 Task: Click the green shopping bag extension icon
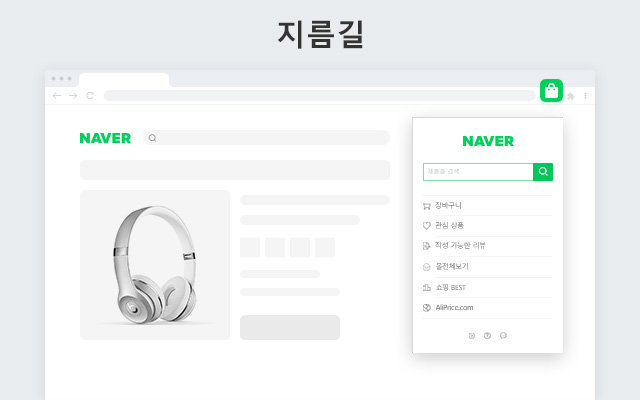click(x=551, y=91)
